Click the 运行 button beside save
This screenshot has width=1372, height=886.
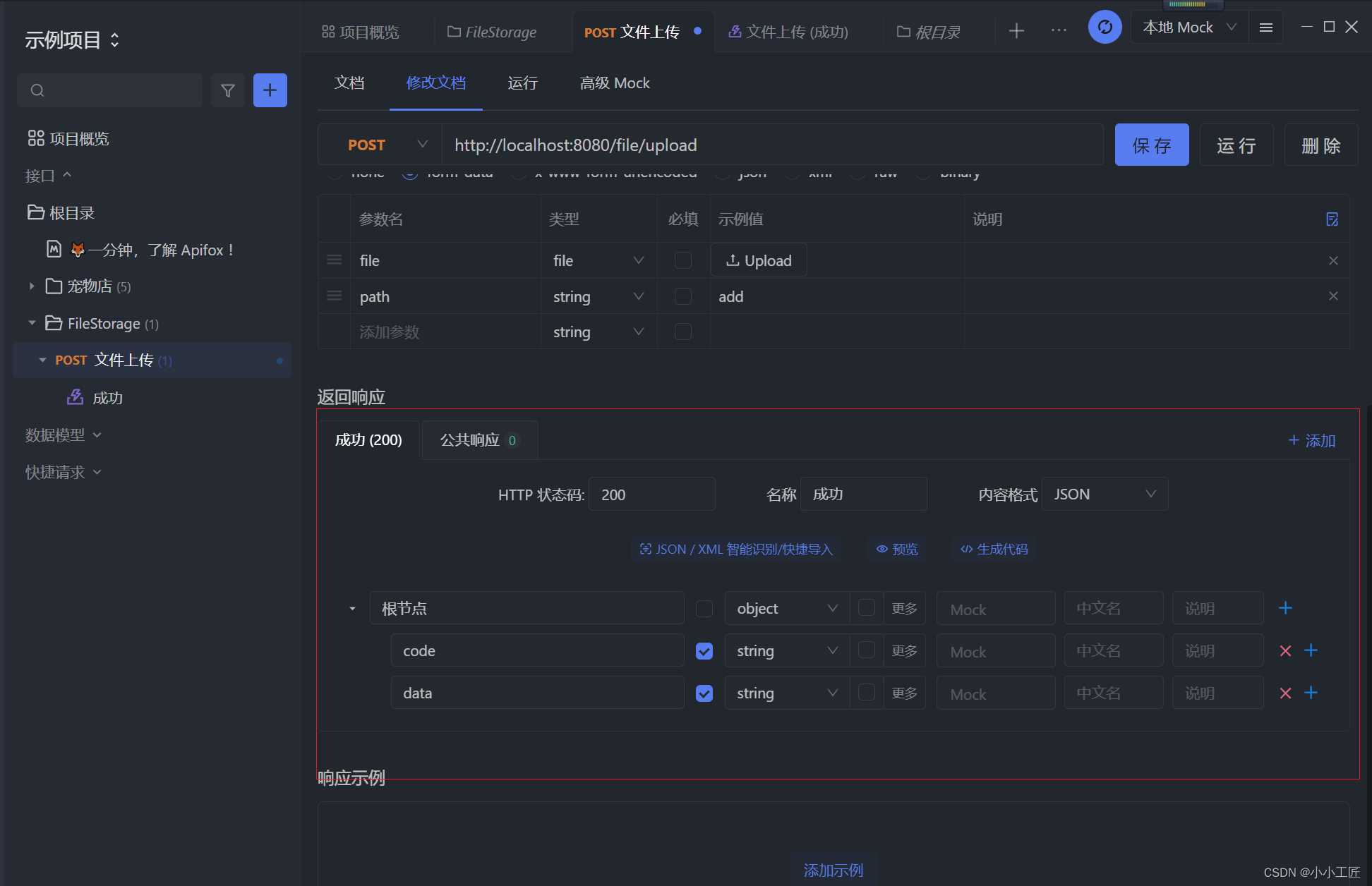coord(1236,145)
